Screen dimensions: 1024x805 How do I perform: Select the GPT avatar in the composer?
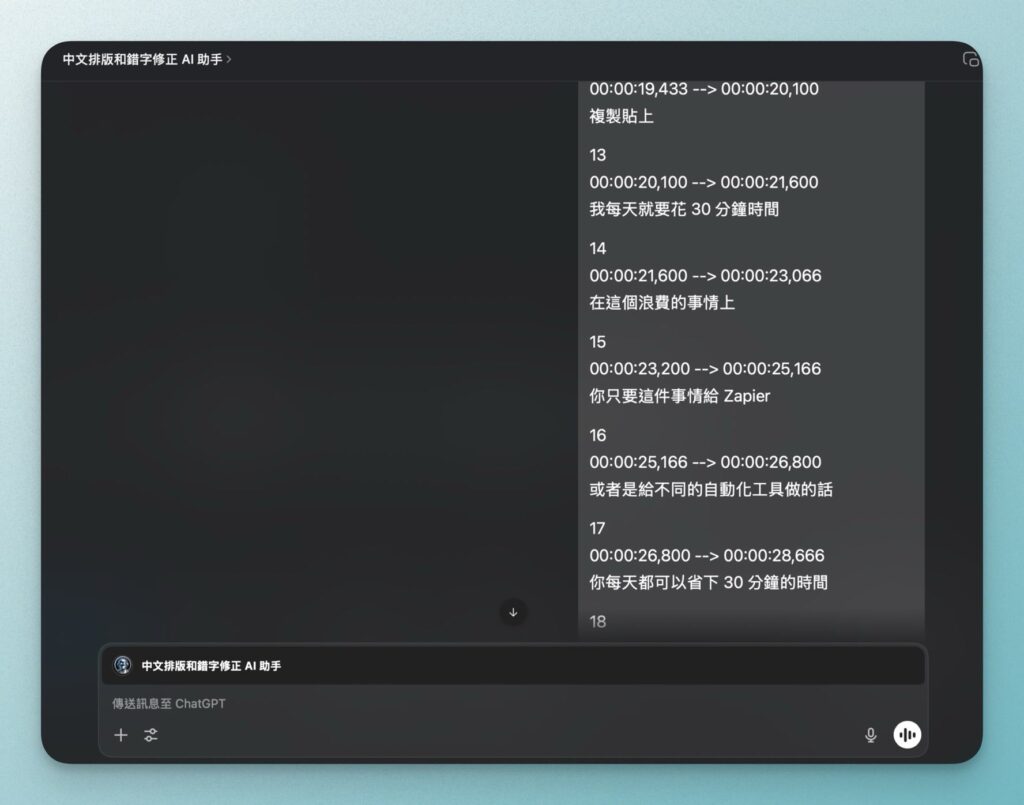(122, 665)
